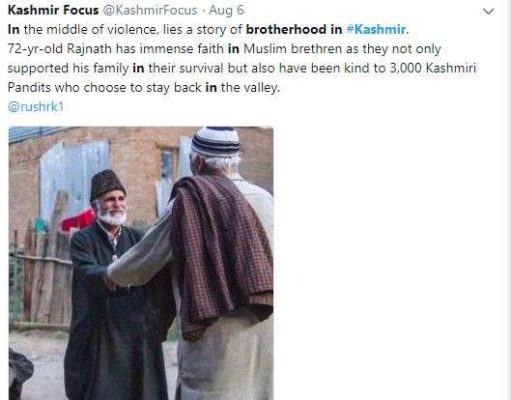511x400 pixels.
Task: Click the vertical scrollbar at the right edge
Action: [x=508, y=200]
